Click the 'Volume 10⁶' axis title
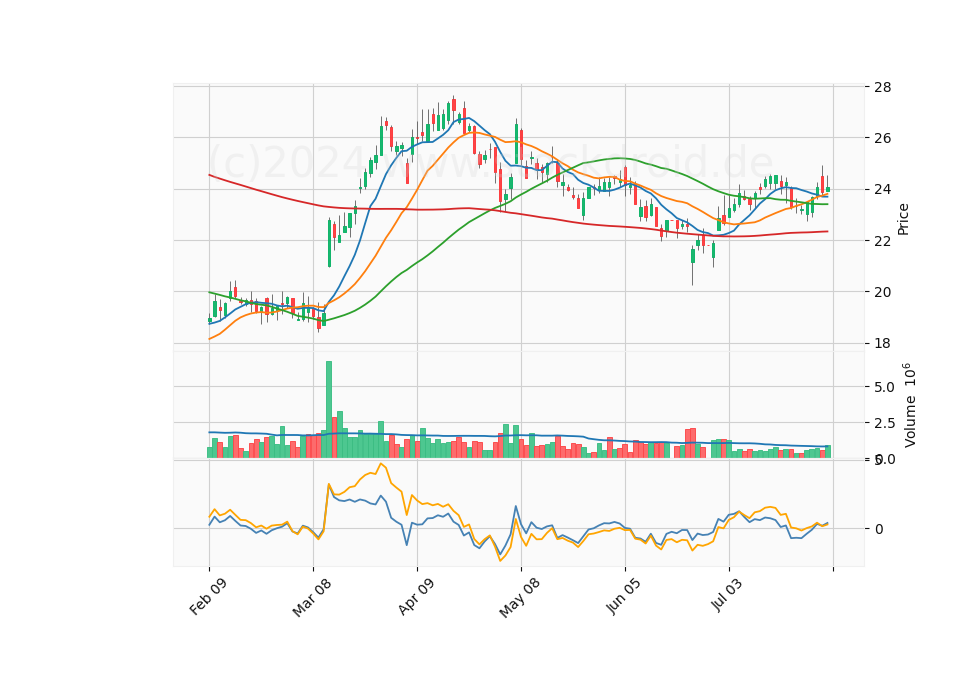This screenshot has height=690, width=960. click(x=909, y=405)
